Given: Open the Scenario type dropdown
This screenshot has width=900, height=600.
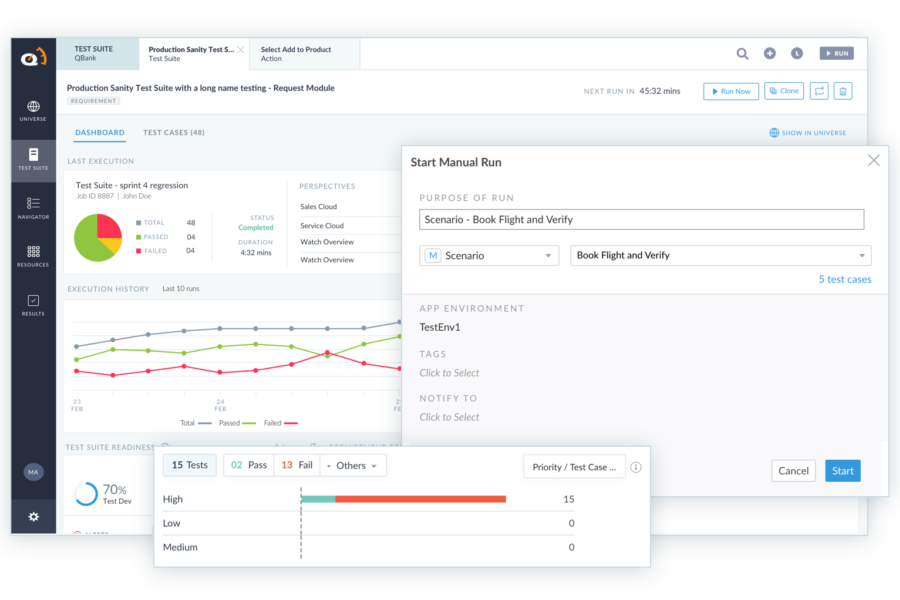Looking at the screenshot, I should (489, 256).
